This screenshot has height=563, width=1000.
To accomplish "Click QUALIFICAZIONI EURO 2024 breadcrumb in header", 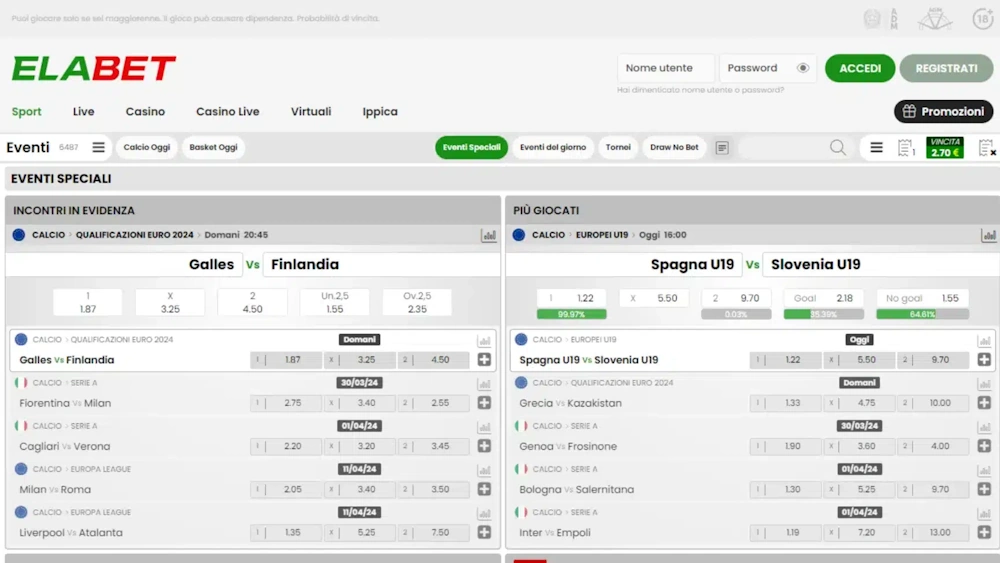I will (135, 235).
